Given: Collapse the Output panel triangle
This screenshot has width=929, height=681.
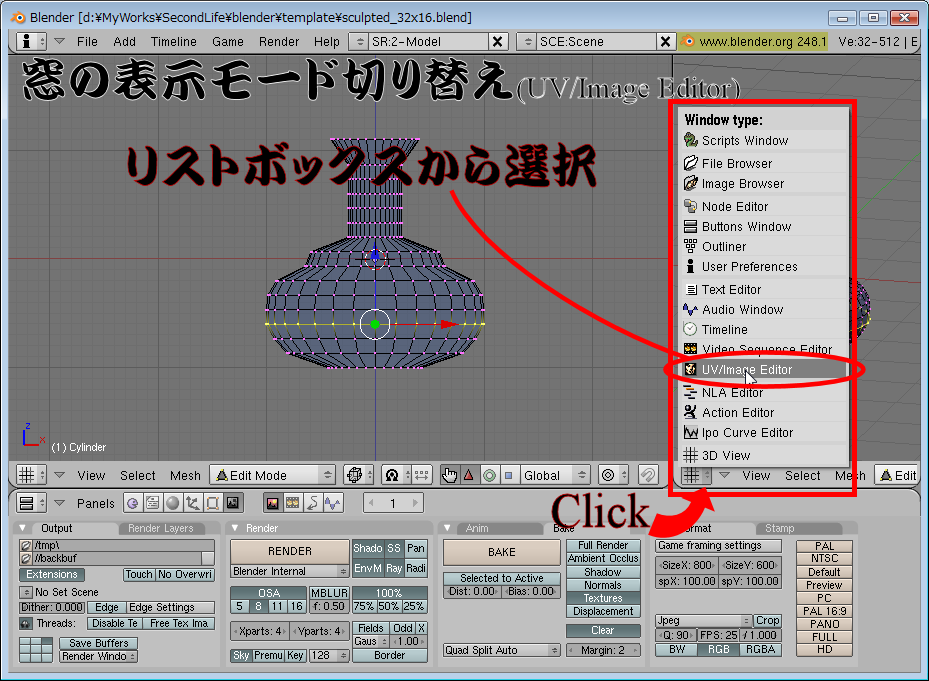Looking at the screenshot, I should [23, 527].
